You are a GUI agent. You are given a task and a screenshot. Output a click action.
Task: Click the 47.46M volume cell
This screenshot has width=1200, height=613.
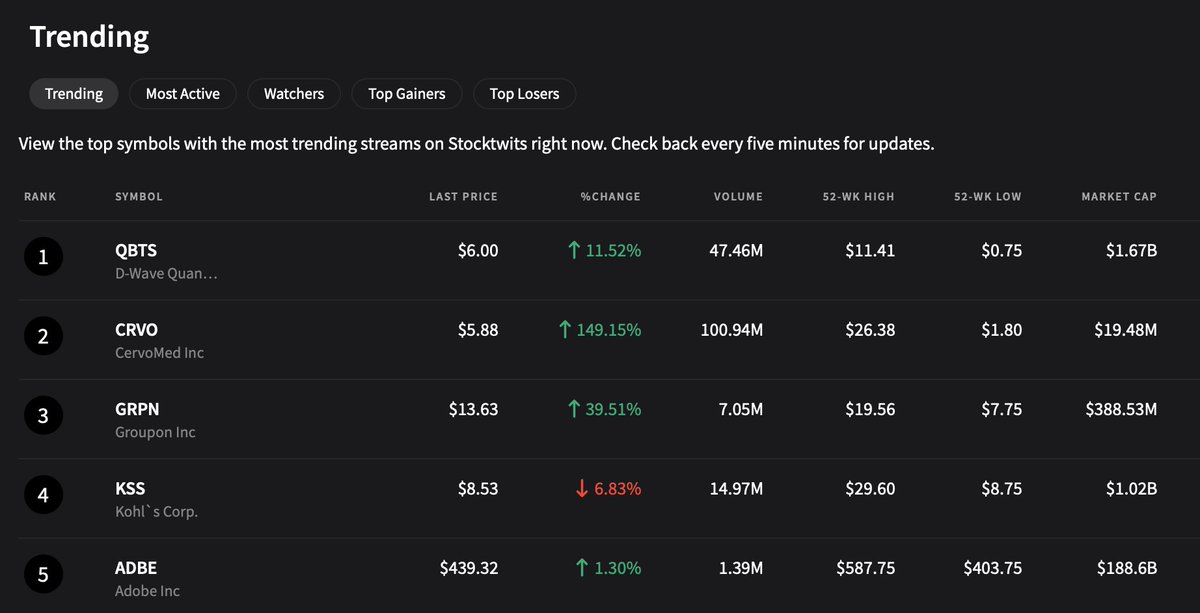736,251
